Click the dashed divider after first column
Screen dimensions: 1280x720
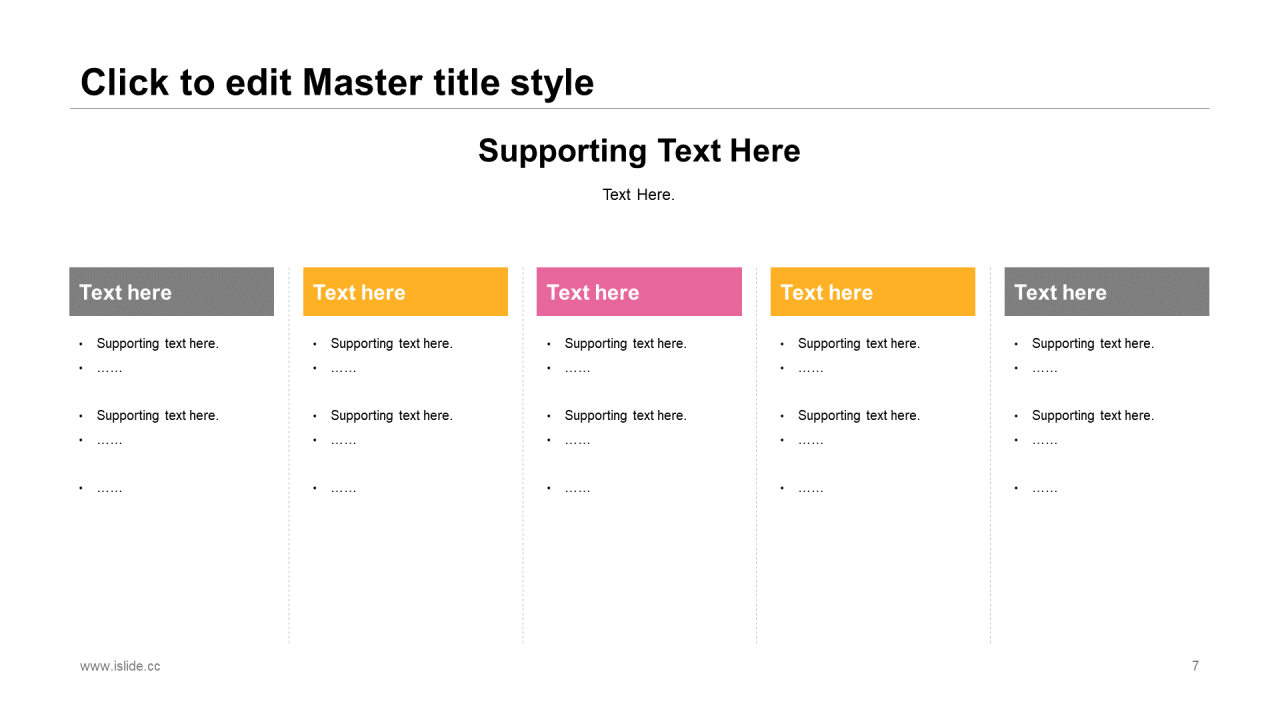click(x=289, y=455)
